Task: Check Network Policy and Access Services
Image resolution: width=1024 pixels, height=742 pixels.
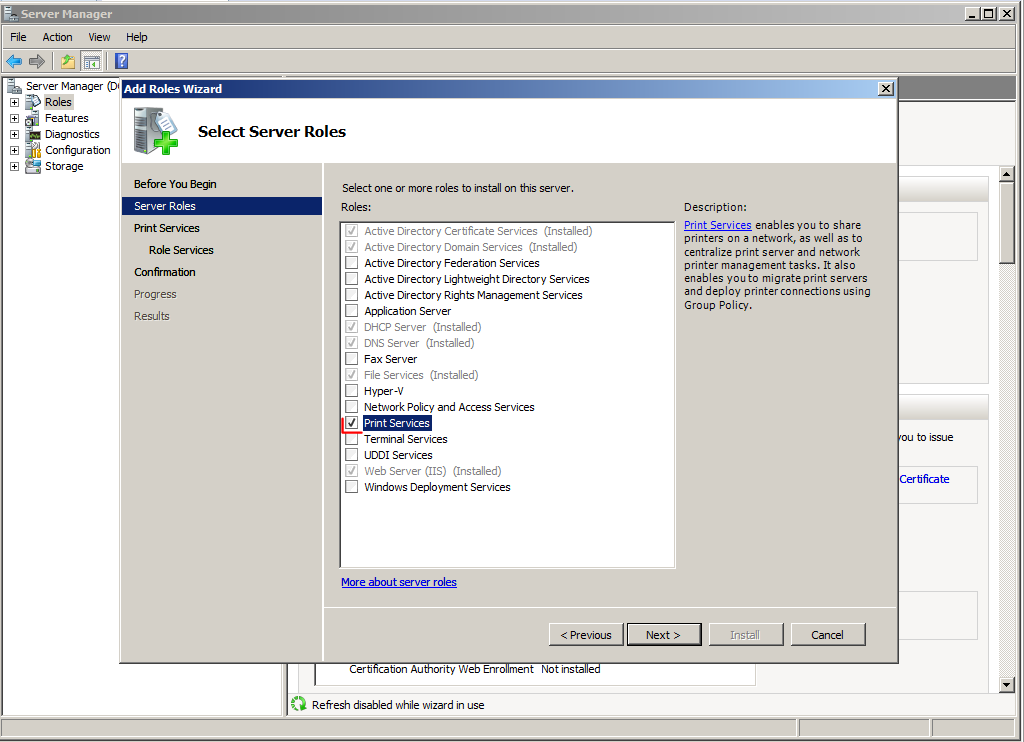Action: click(351, 407)
